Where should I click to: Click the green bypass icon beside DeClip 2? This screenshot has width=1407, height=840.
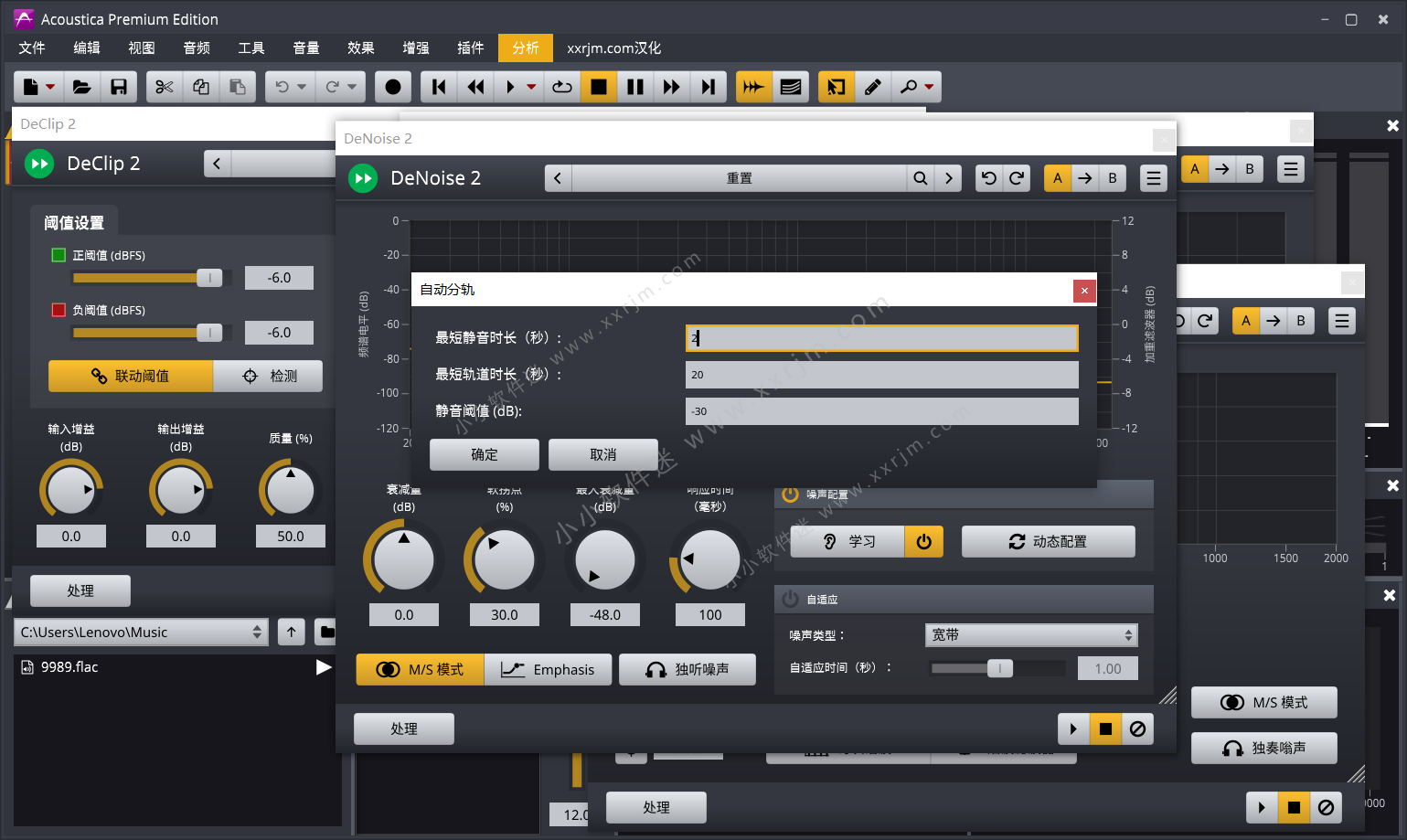pos(39,164)
